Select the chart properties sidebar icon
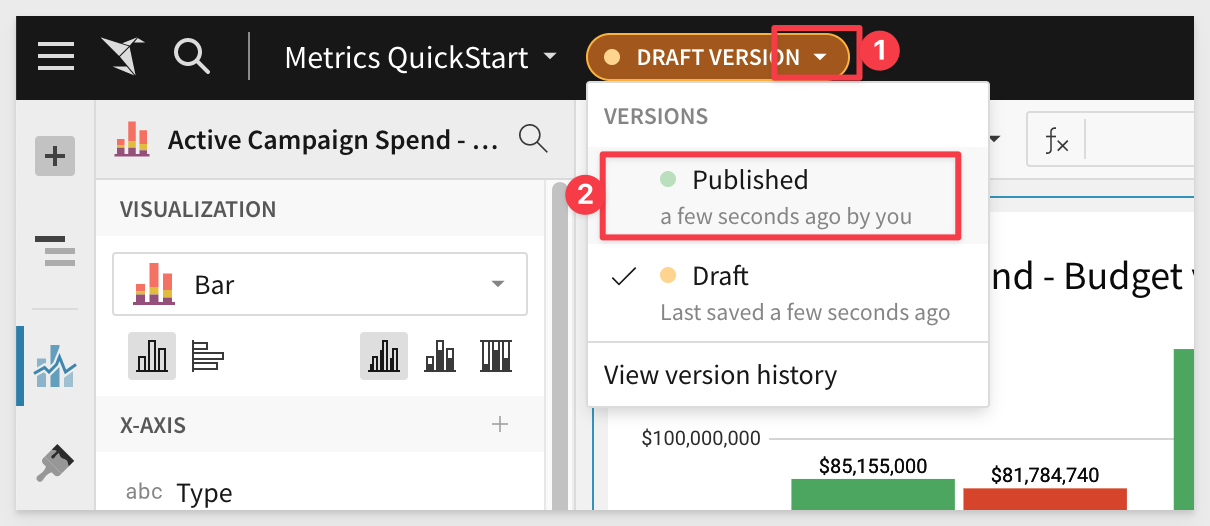The height and width of the screenshot is (526, 1210). 55,366
